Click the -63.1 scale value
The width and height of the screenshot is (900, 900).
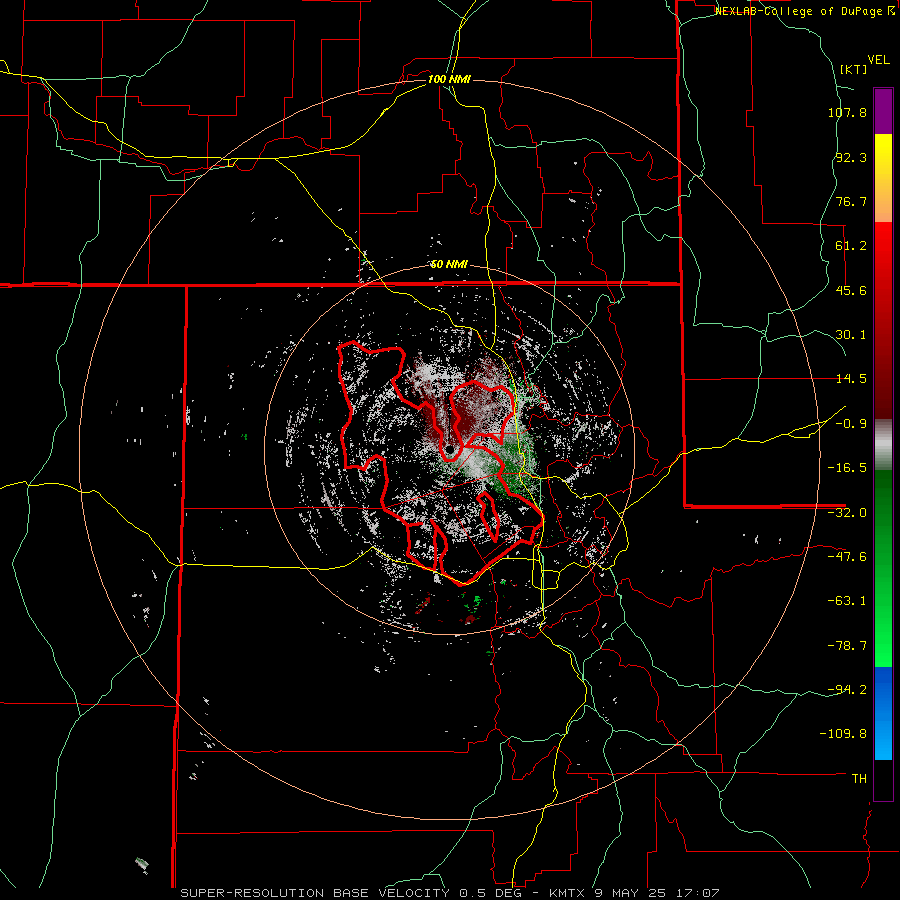coord(847,601)
